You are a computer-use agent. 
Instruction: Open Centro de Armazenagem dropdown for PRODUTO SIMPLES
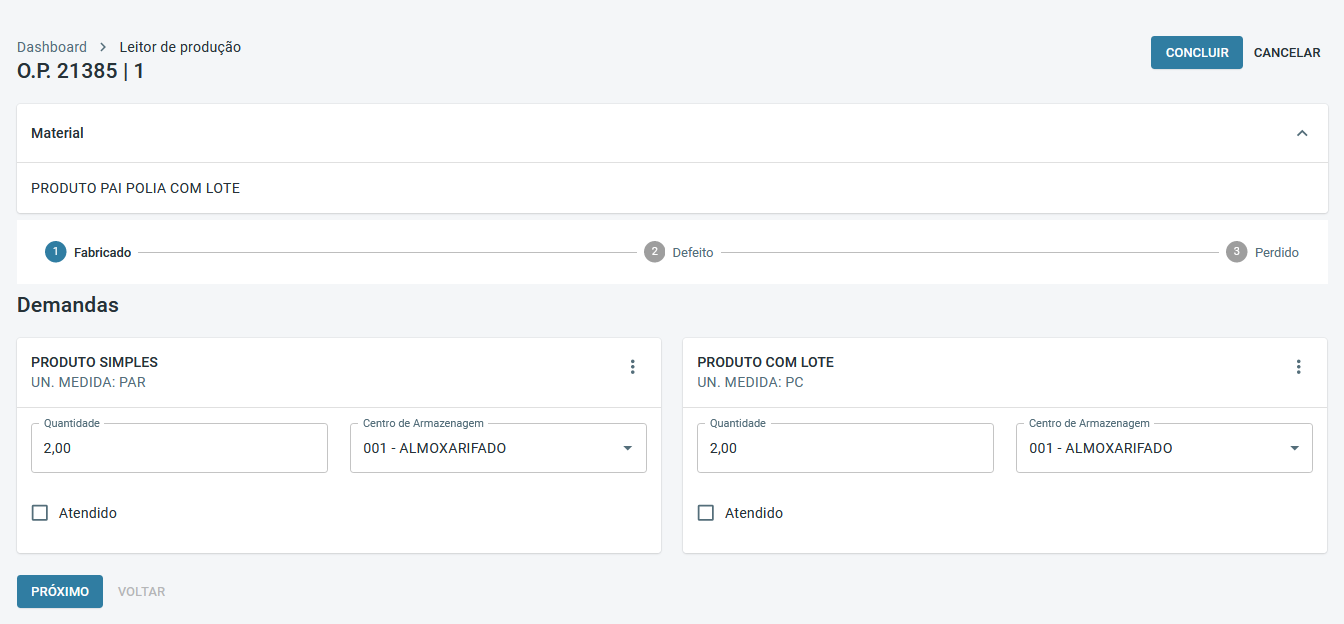[x=498, y=448]
